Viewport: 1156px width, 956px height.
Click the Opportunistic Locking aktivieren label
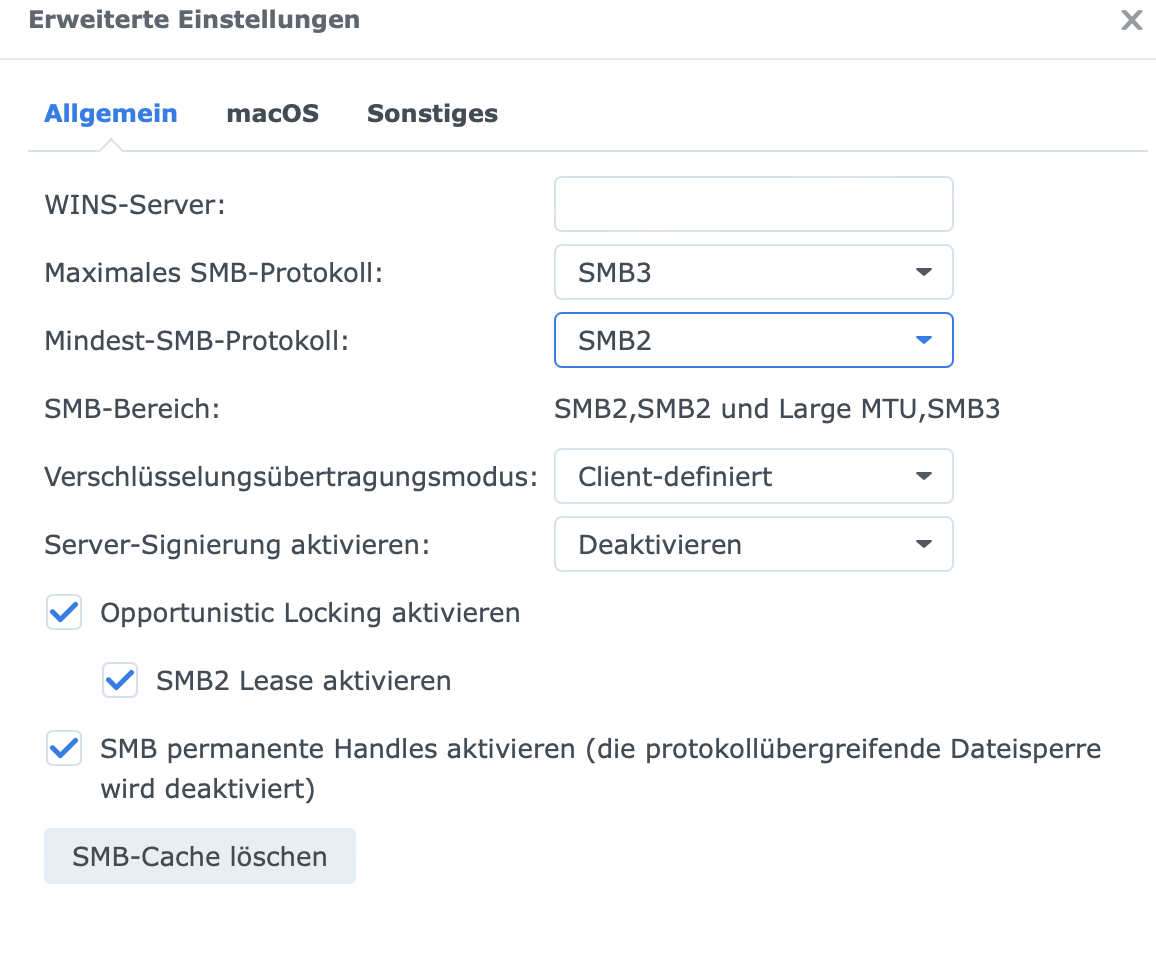310,613
